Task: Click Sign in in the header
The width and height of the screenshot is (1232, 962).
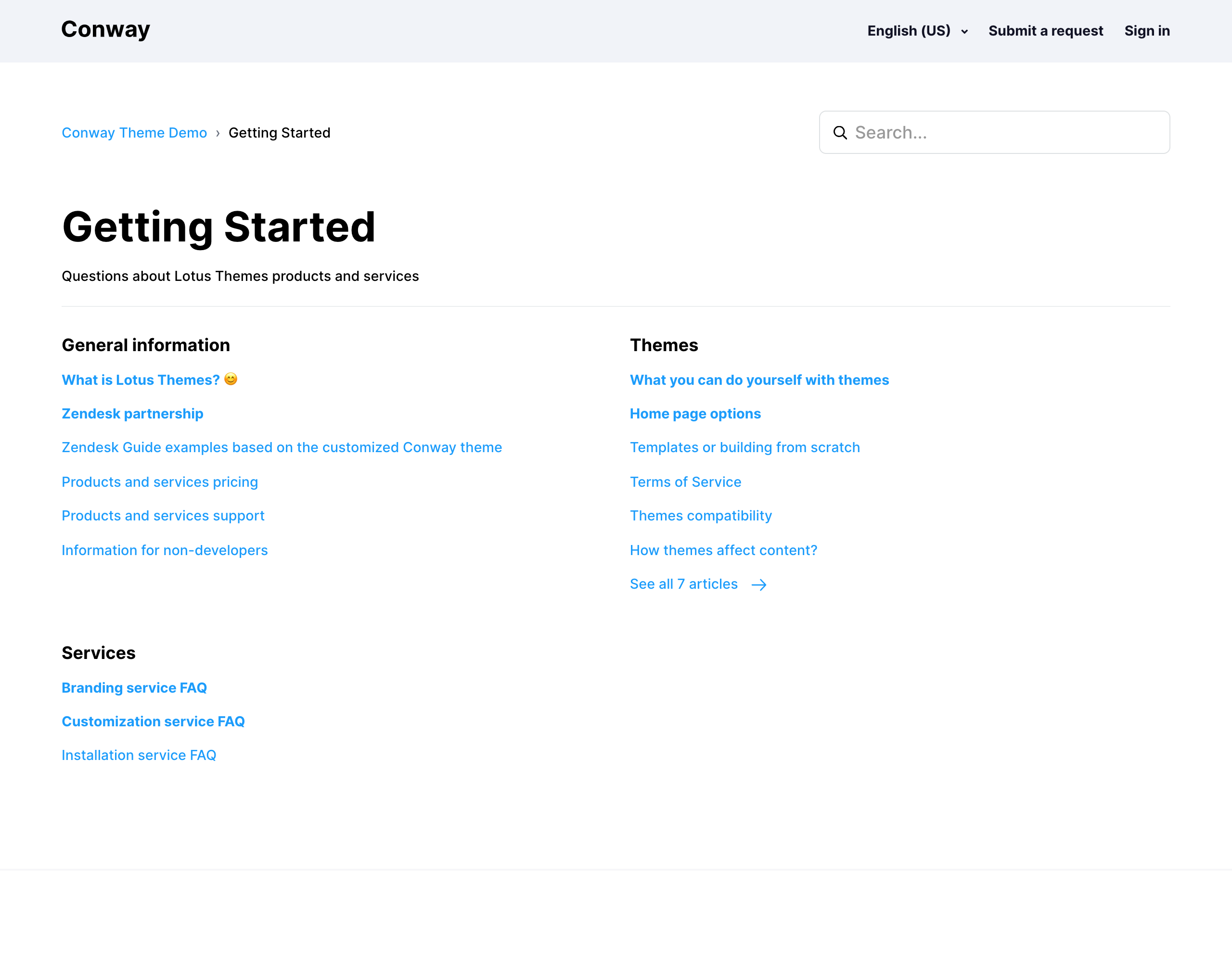Action: (x=1146, y=31)
